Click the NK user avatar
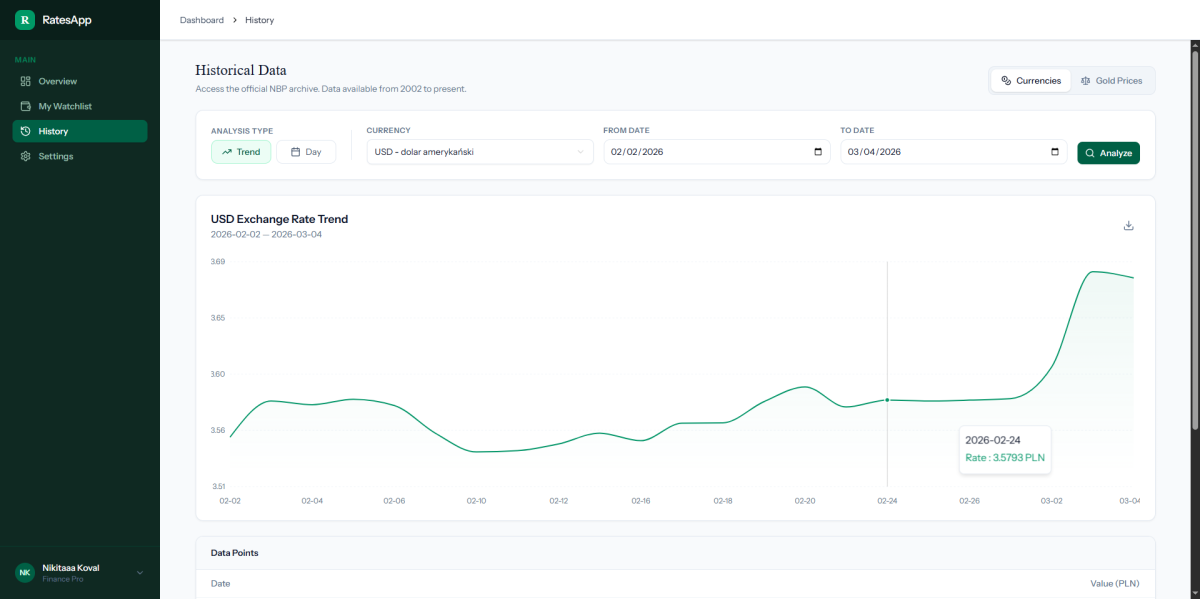The image size is (1200, 599). point(25,572)
